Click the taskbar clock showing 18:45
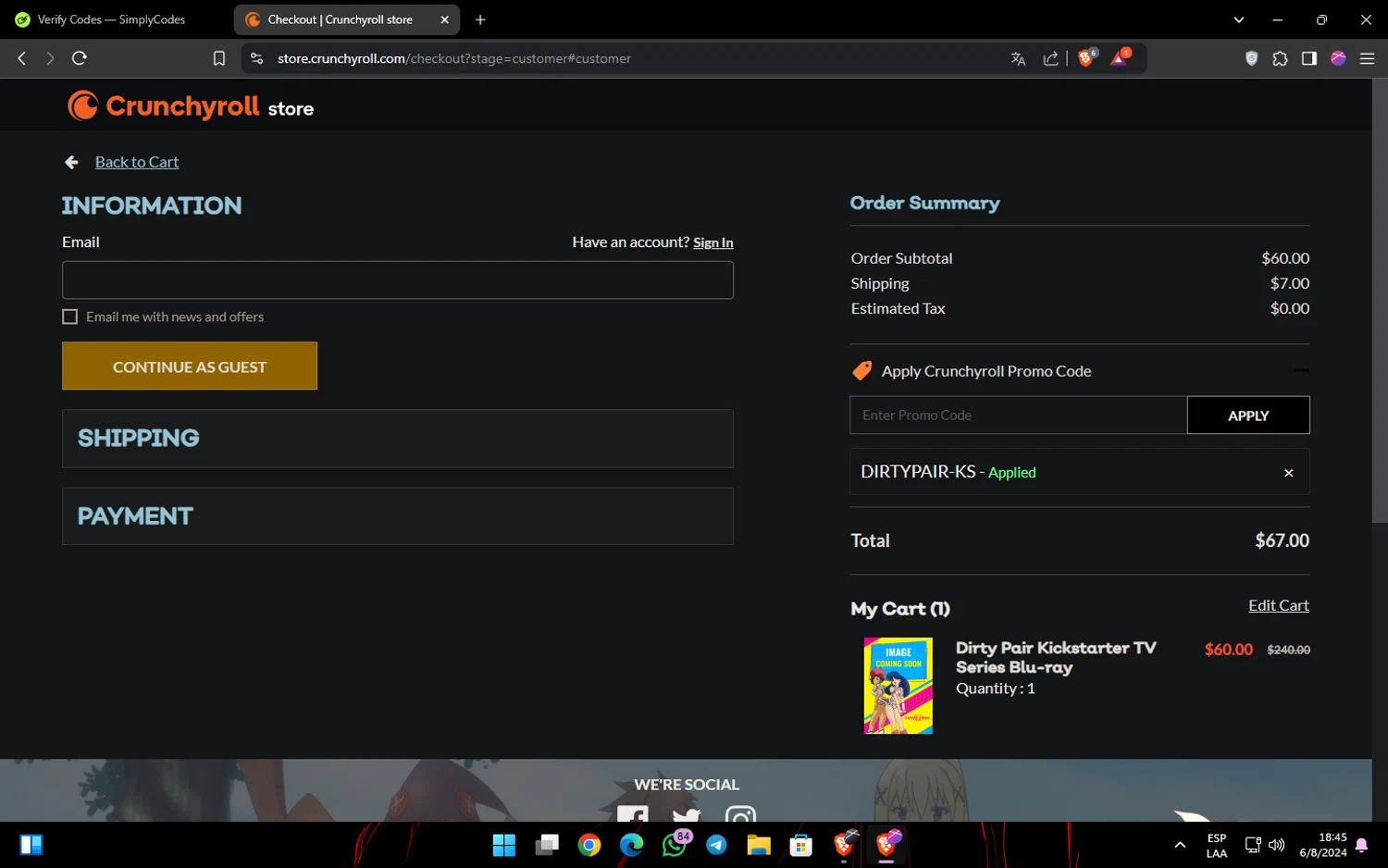 [1323, 845]
